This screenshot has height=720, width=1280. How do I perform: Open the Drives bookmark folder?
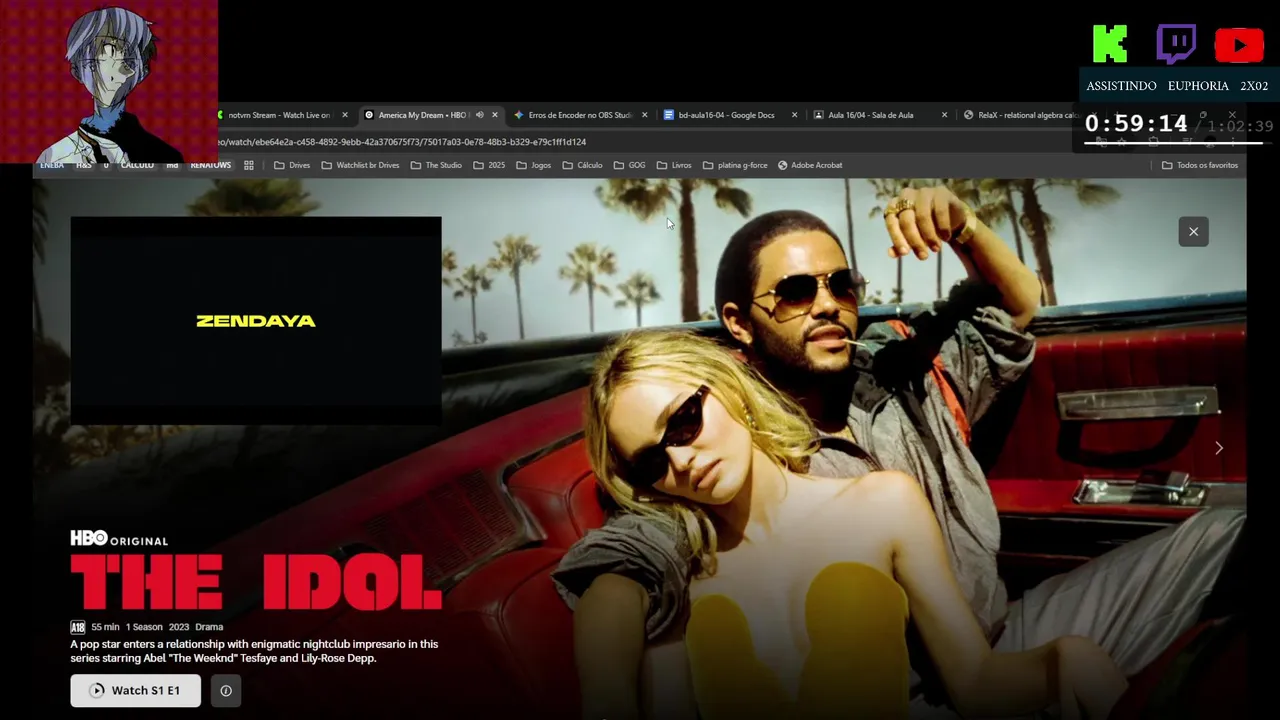pyautogui.click(x=292, y=165)
